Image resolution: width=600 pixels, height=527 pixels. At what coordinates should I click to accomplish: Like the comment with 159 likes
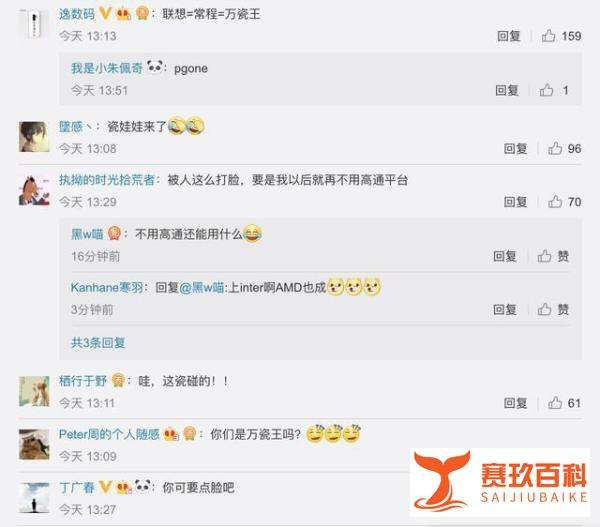[x=548, y=36]
